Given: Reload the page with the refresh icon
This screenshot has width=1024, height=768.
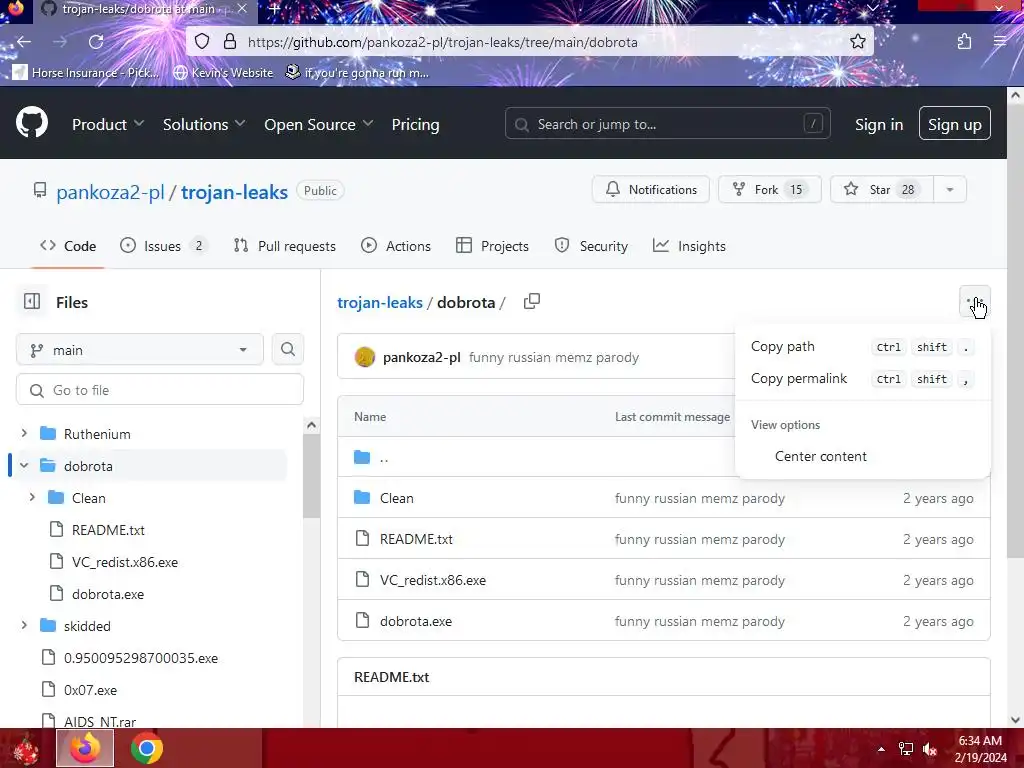Looking at the screenshot, I should point(96,42).
